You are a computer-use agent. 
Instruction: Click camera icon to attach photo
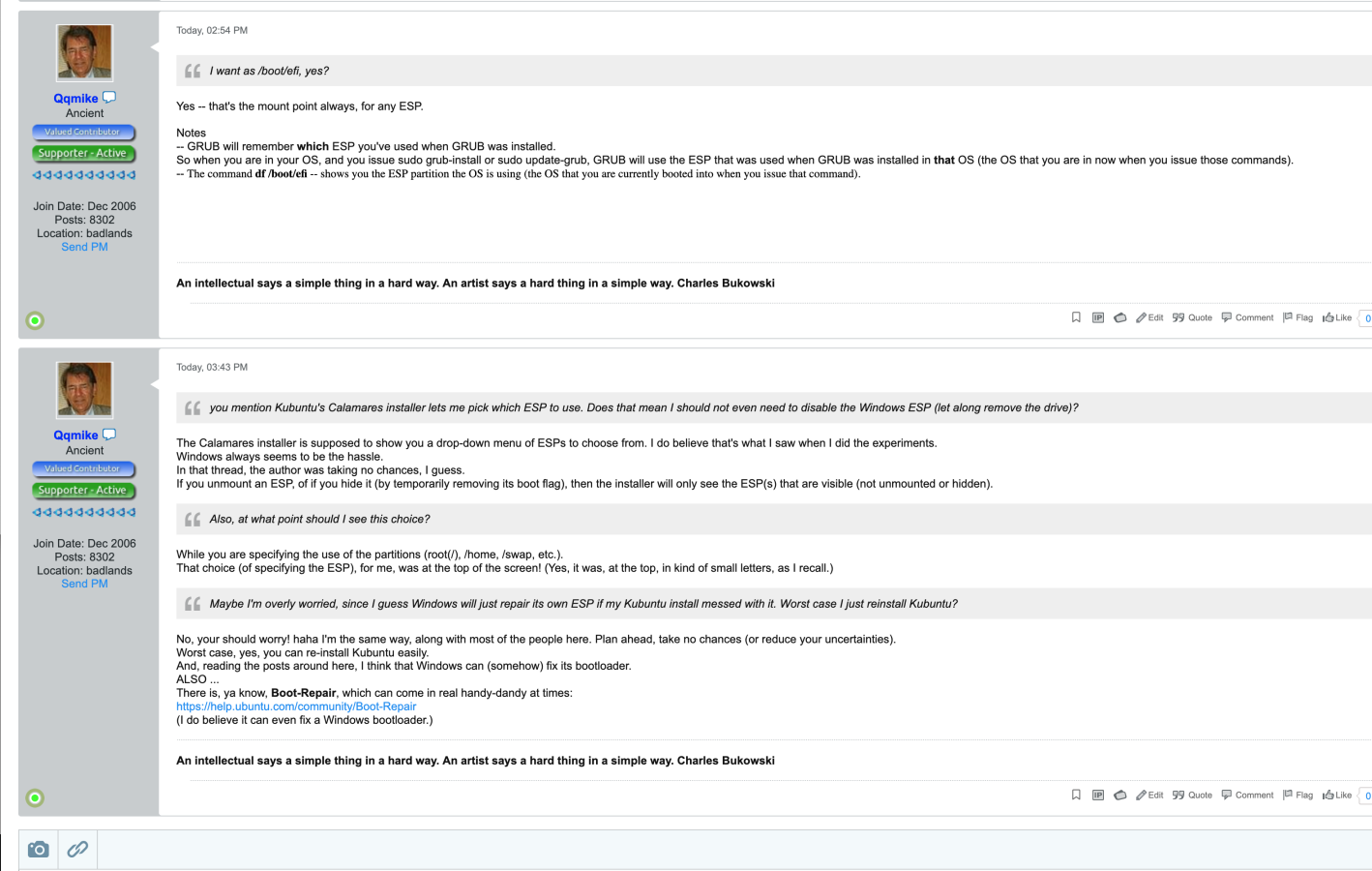coord(39,850)
